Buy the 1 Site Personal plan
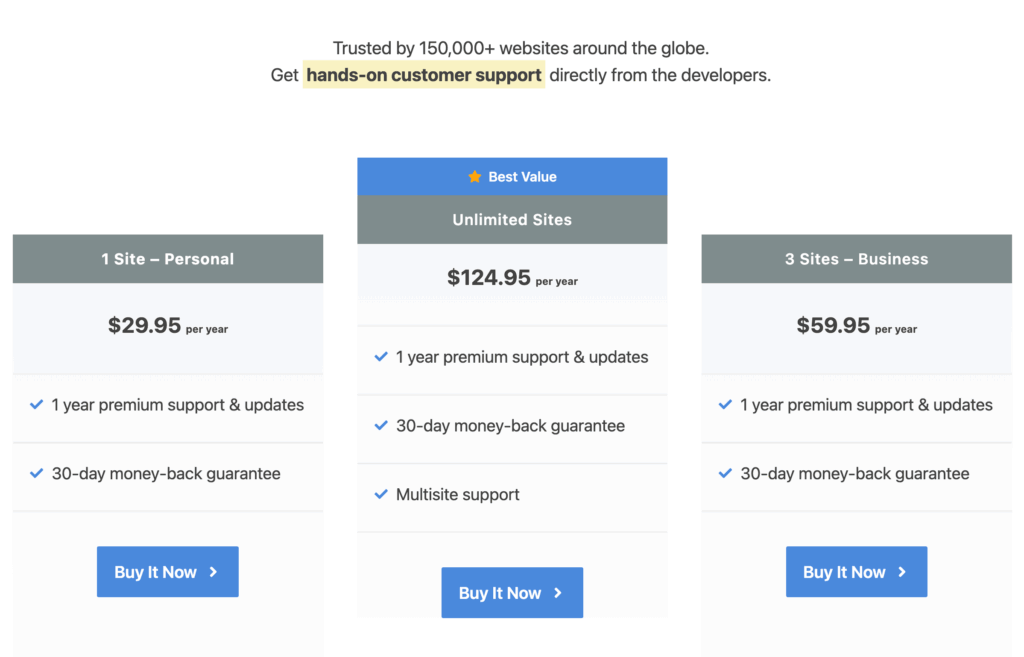This screenshot has width=1024, height=657. pyautogui.click(x=167, y=572)
